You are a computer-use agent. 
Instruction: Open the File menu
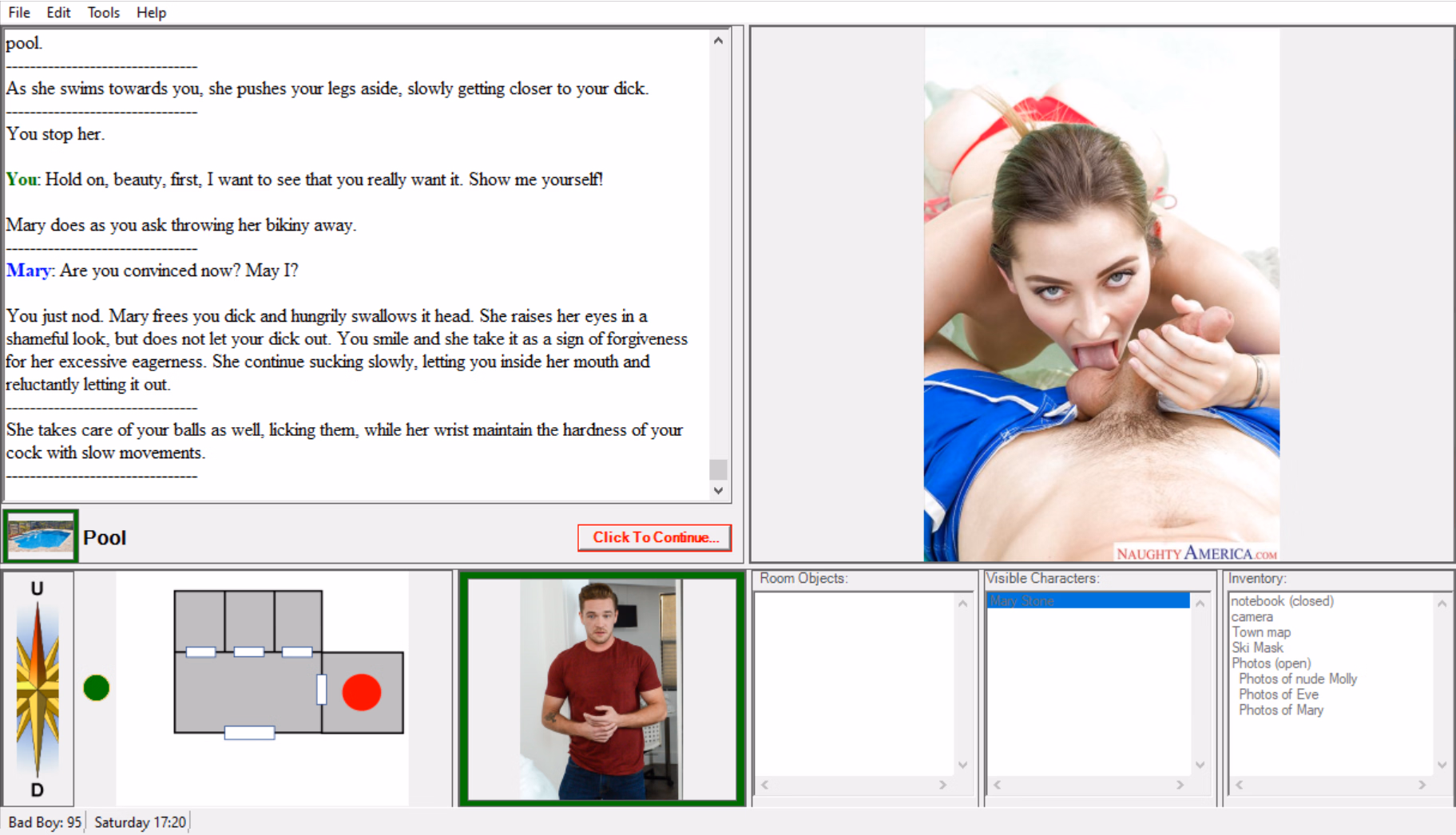tap(19, 13)
